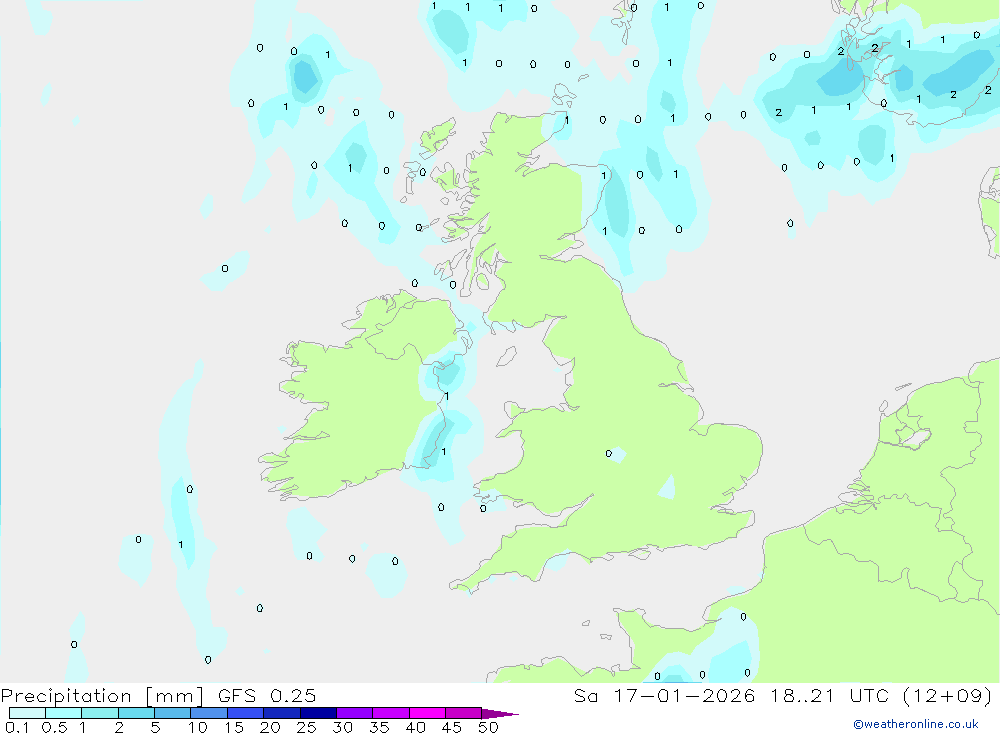Click the 0.5–1 mm legend color box
Viewport: 1000px width, 733px height.
[64, 713]
